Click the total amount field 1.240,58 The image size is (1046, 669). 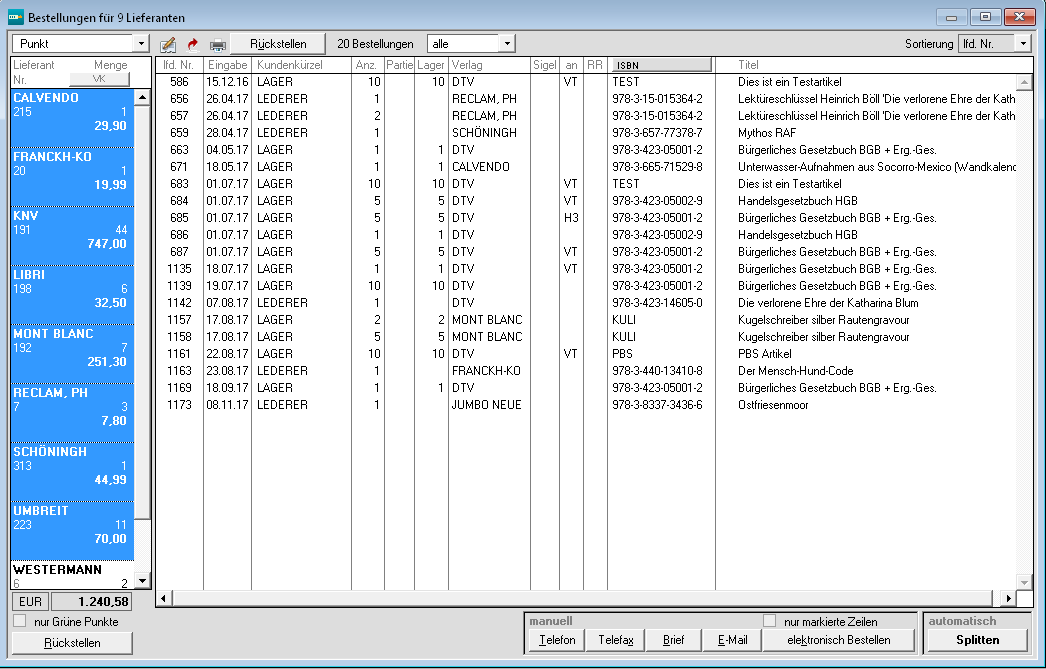click(x=91, y=602)
